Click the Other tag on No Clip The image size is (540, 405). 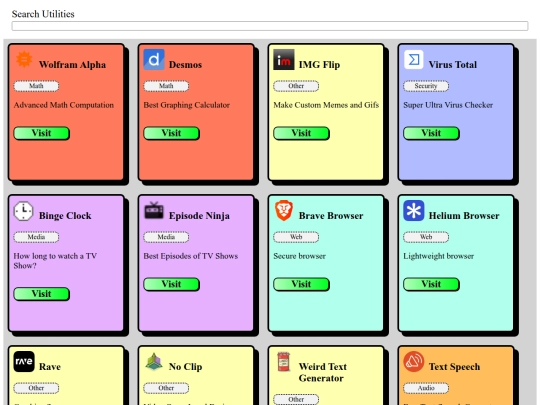[x=166, y=388]
